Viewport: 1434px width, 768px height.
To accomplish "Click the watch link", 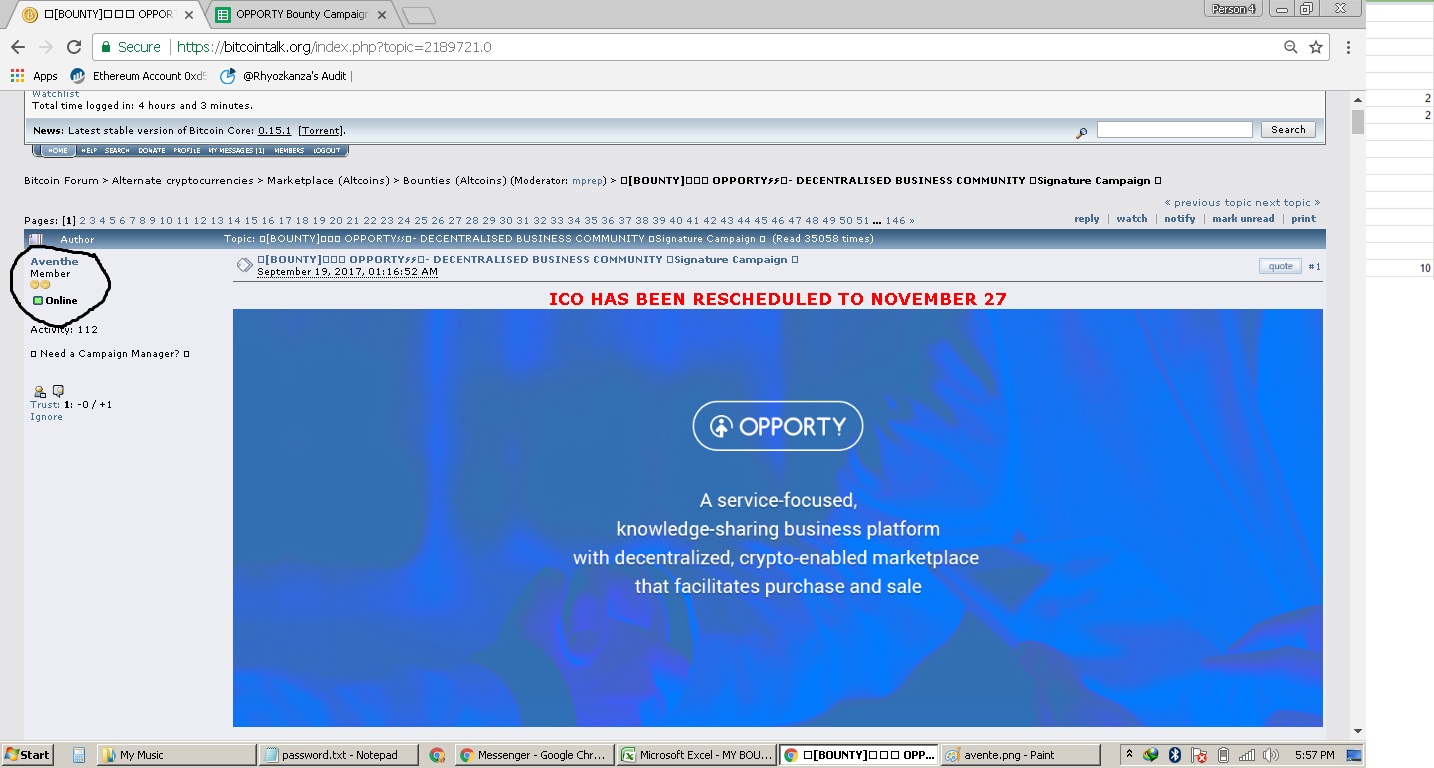I will 1132,219.
